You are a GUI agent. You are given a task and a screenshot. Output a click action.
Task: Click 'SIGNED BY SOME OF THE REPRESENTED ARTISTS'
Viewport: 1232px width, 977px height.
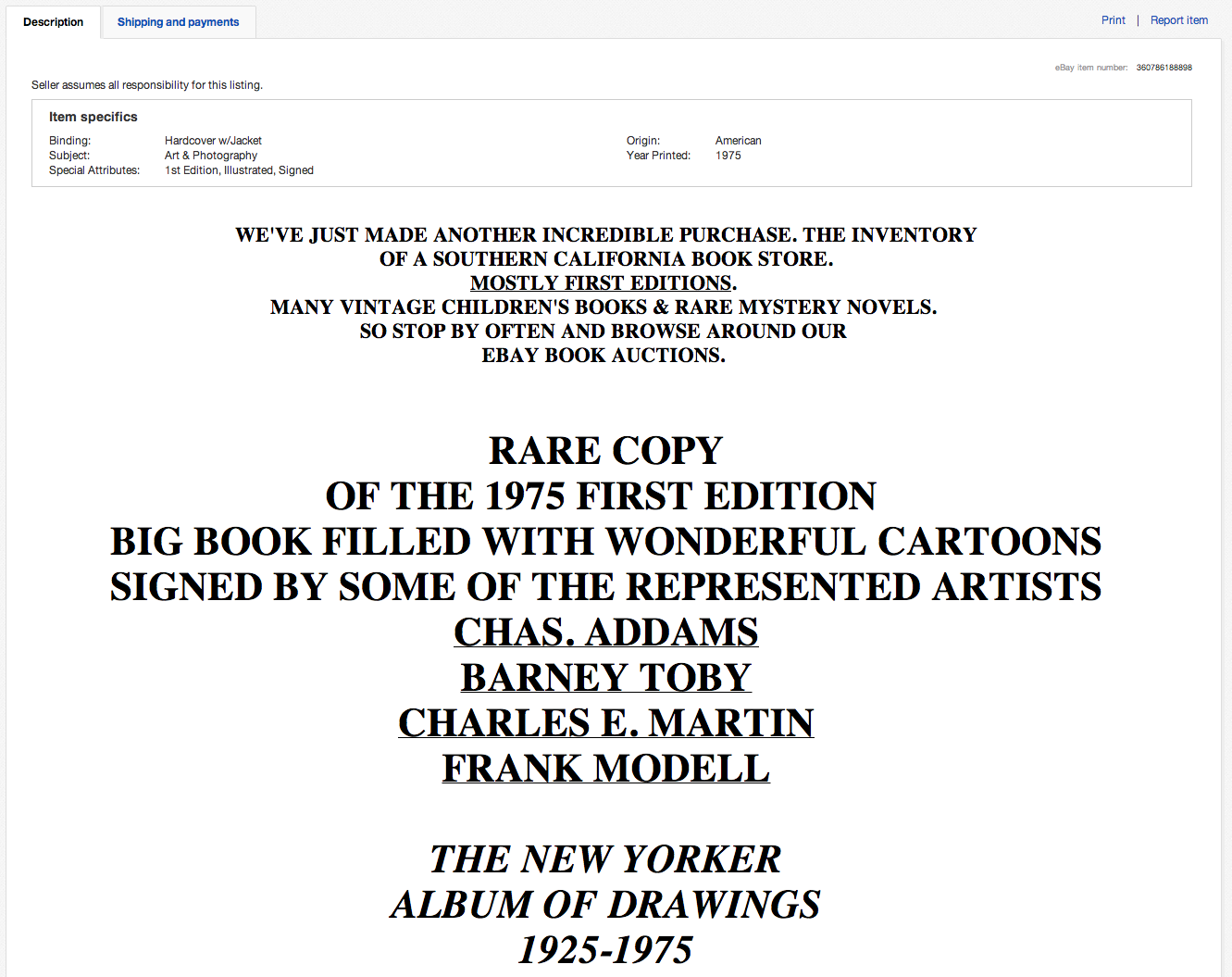pyautogui.click(x=606, y=587)
